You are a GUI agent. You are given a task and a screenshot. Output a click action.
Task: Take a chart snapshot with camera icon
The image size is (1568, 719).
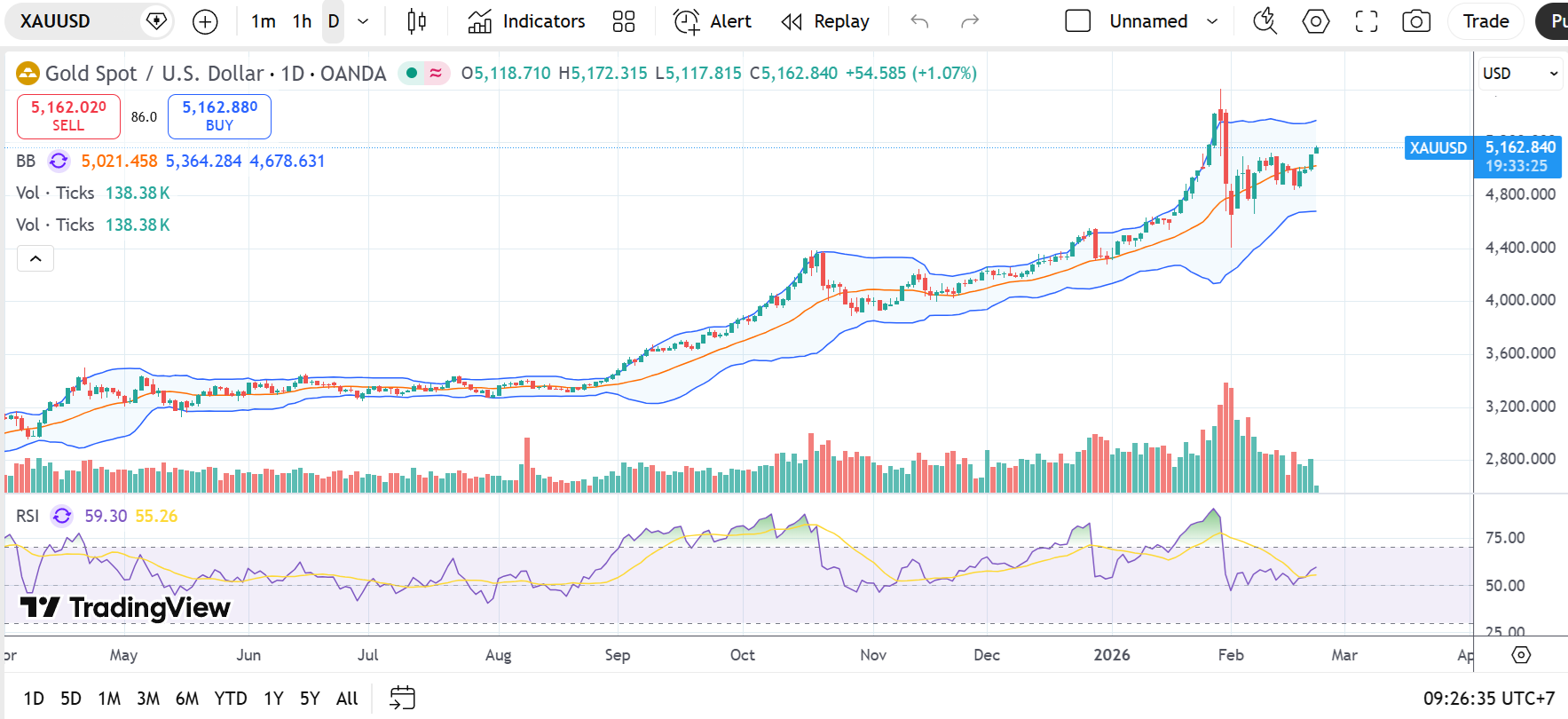(1416, 21)
